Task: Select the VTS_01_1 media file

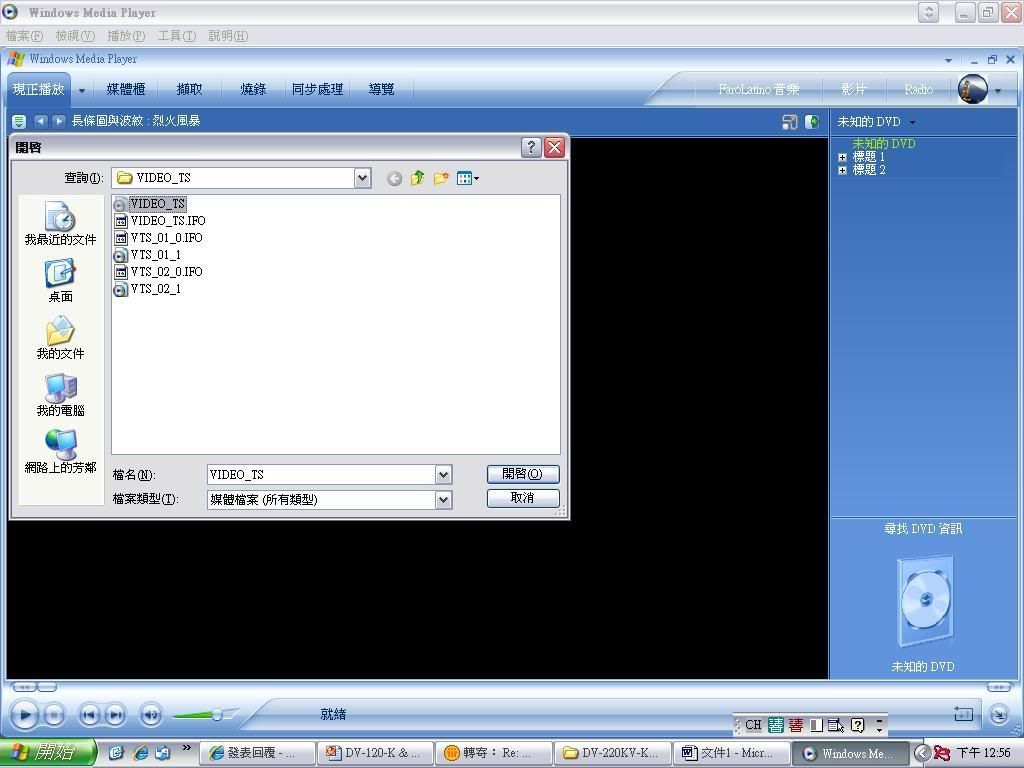Action: pos(148,255)
